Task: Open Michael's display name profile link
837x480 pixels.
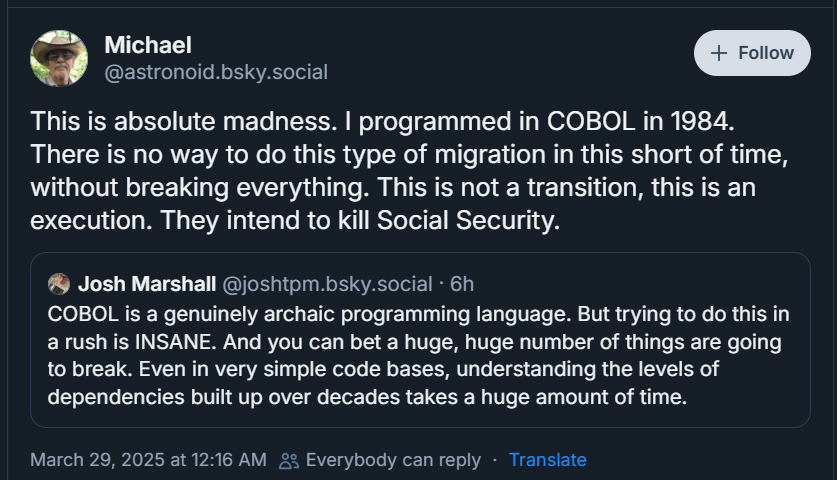Action: [148, 44]
